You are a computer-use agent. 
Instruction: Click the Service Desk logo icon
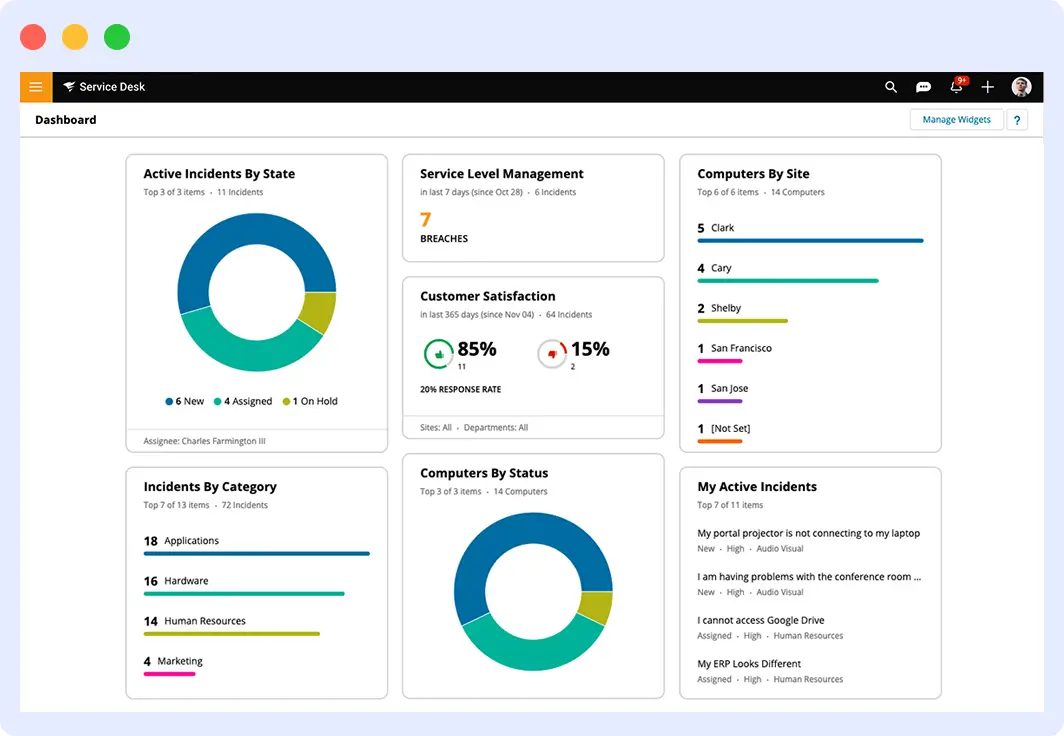67,87
